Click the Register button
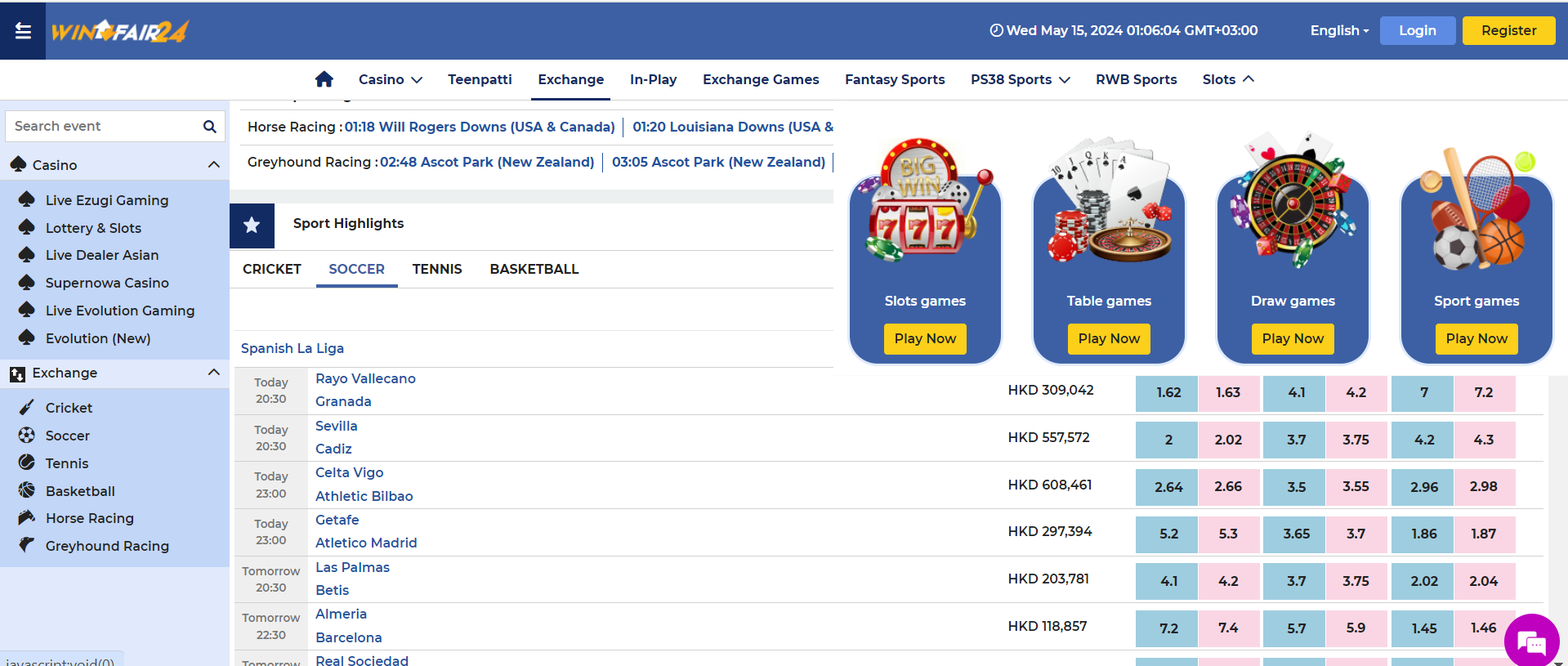 tap(1508, 30)
